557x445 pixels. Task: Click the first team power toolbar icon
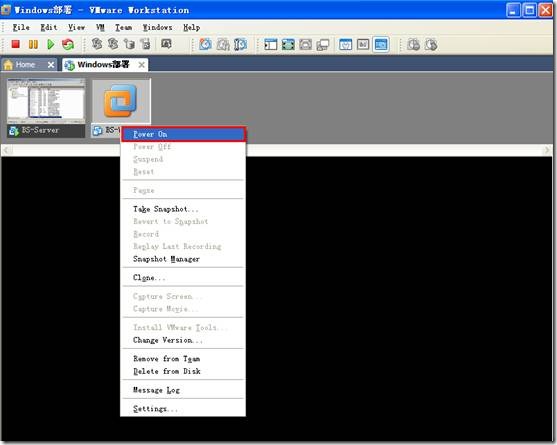(x=97, y=44)
